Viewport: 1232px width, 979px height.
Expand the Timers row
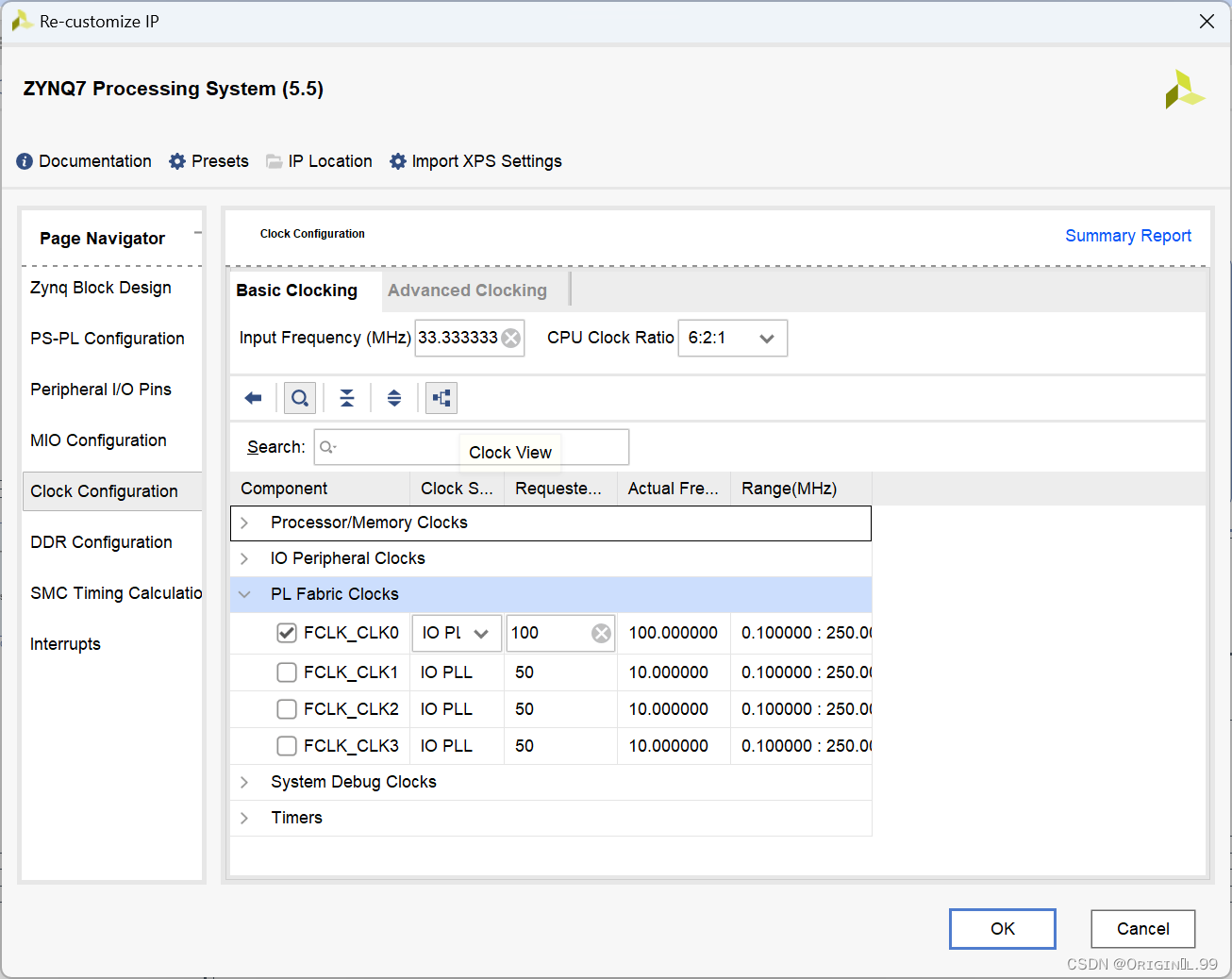click(x=244, y=818)
